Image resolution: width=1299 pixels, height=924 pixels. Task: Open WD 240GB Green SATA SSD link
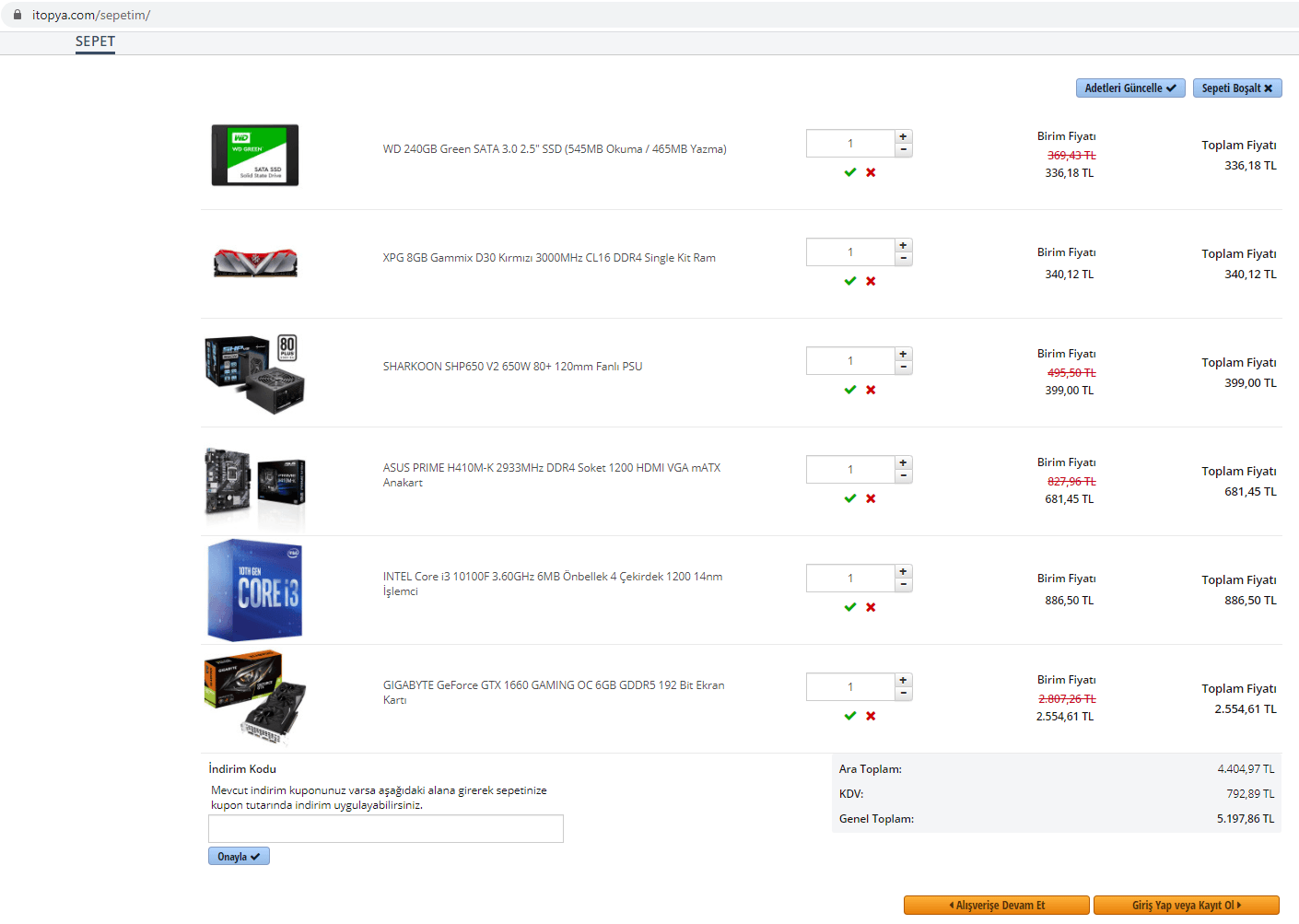[555, 149]
